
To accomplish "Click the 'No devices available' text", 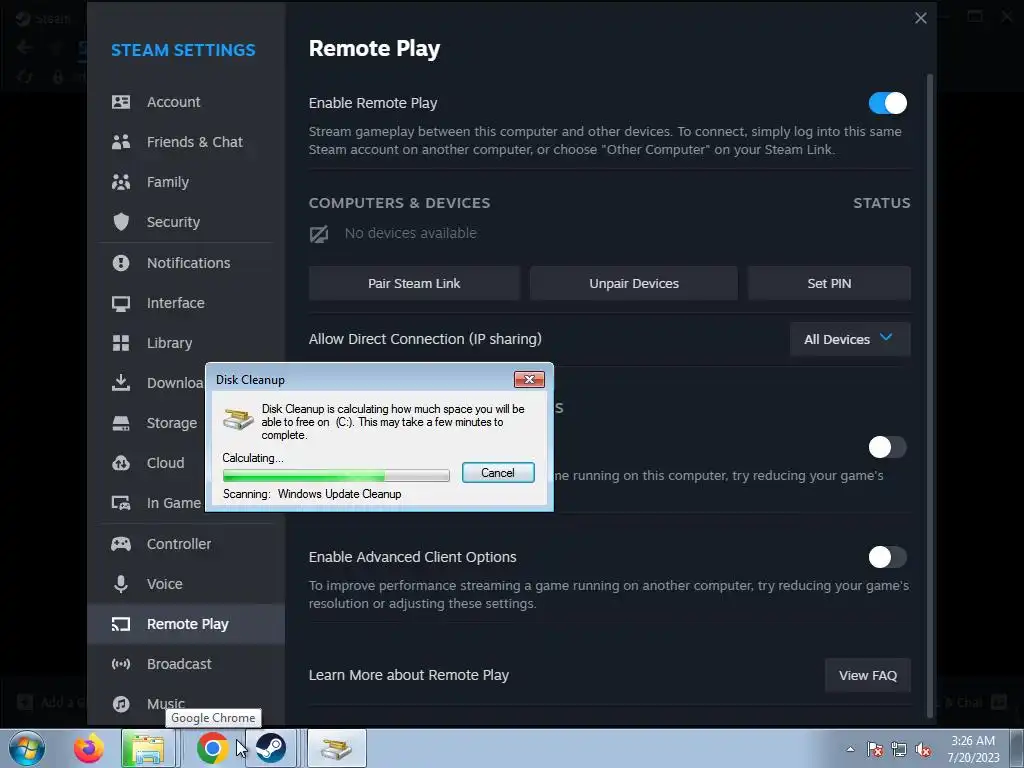I will pyautogui.click(x=411, y=233).
